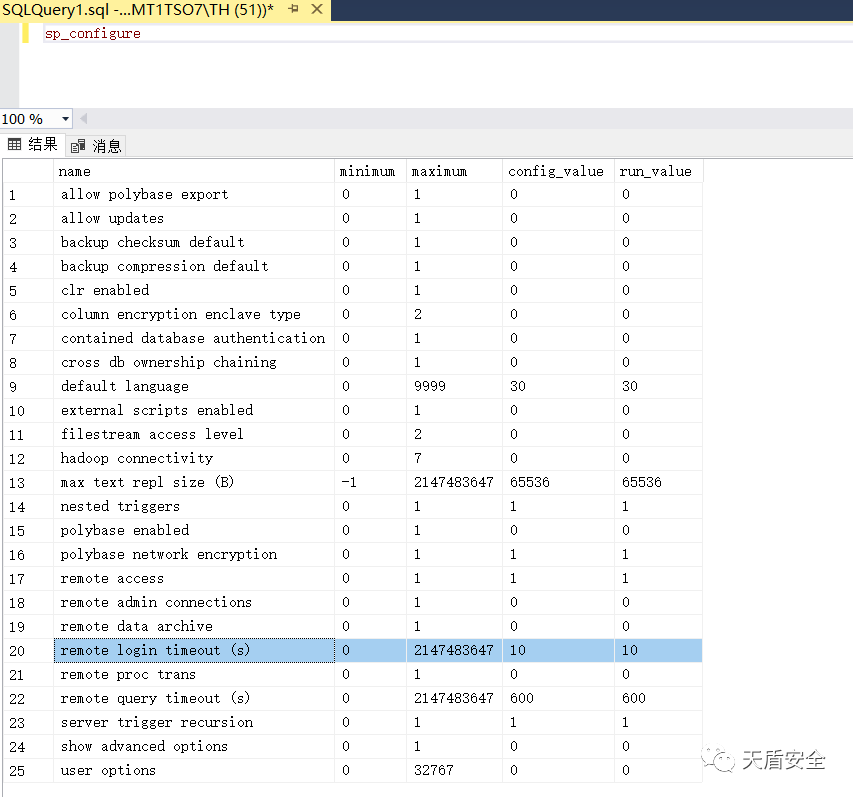Click the grid icon on the 结果 tab
The width and height of the screenshot is (853, 797).
(15, 145)
